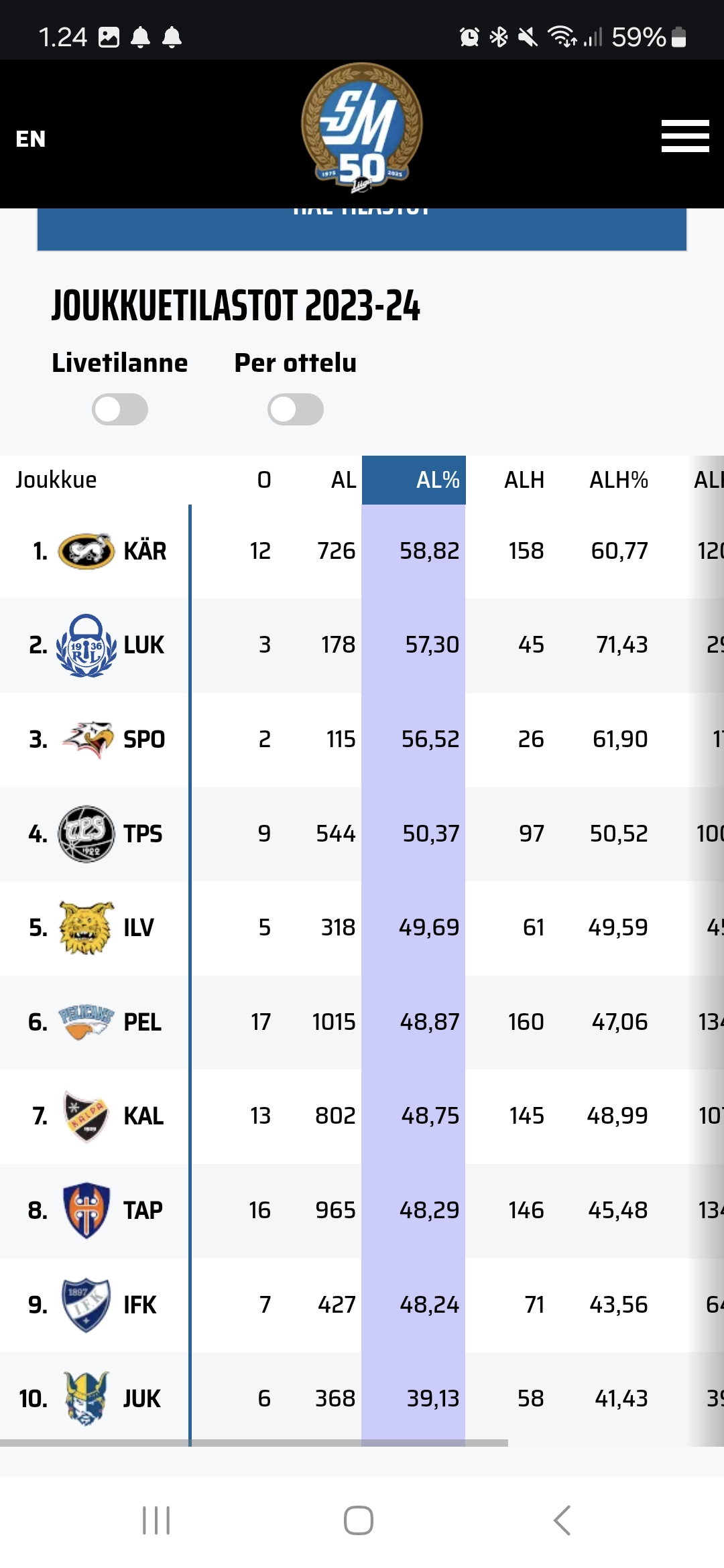724x1568 pixels.
Task: Tap the SM-liiga 50 logo
Action: point(362,127)
